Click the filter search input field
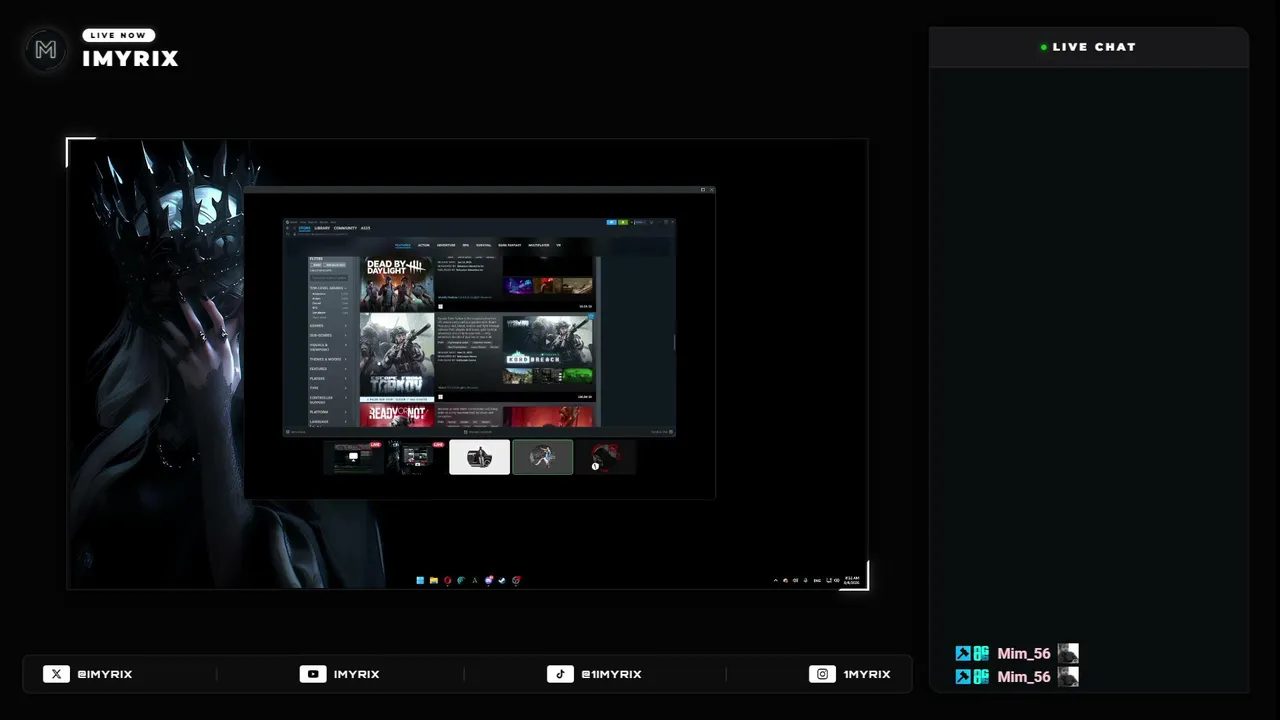This screenshot has width=1280, height=720. click(x=328, y=277)
